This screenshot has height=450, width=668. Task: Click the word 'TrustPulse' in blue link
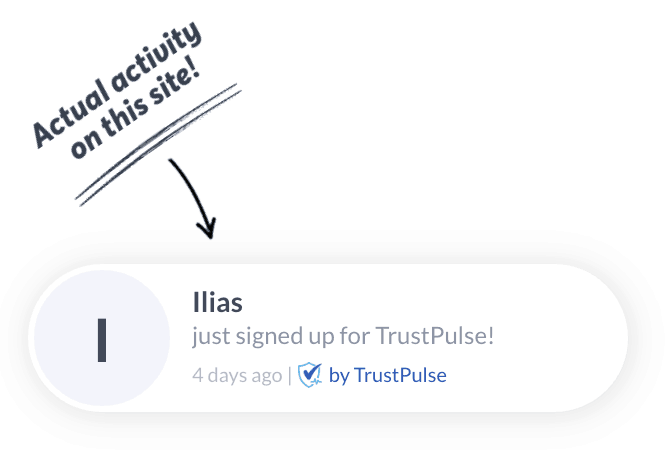(400, 375)
